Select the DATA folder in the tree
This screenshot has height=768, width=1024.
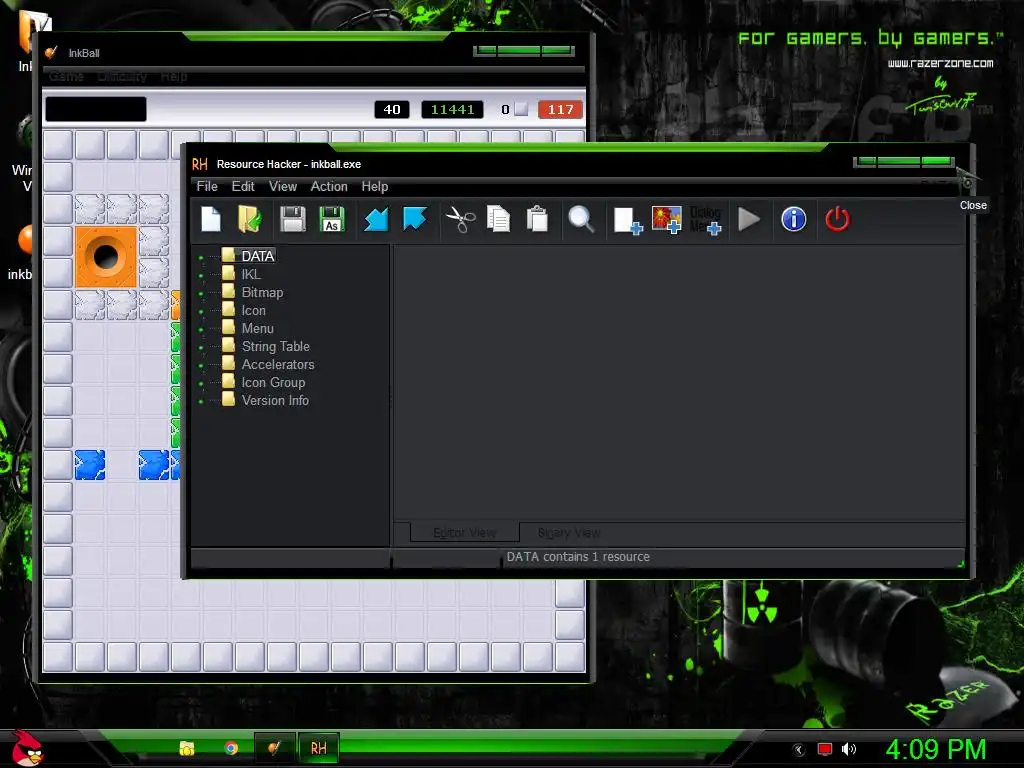(x=248, y=256)
